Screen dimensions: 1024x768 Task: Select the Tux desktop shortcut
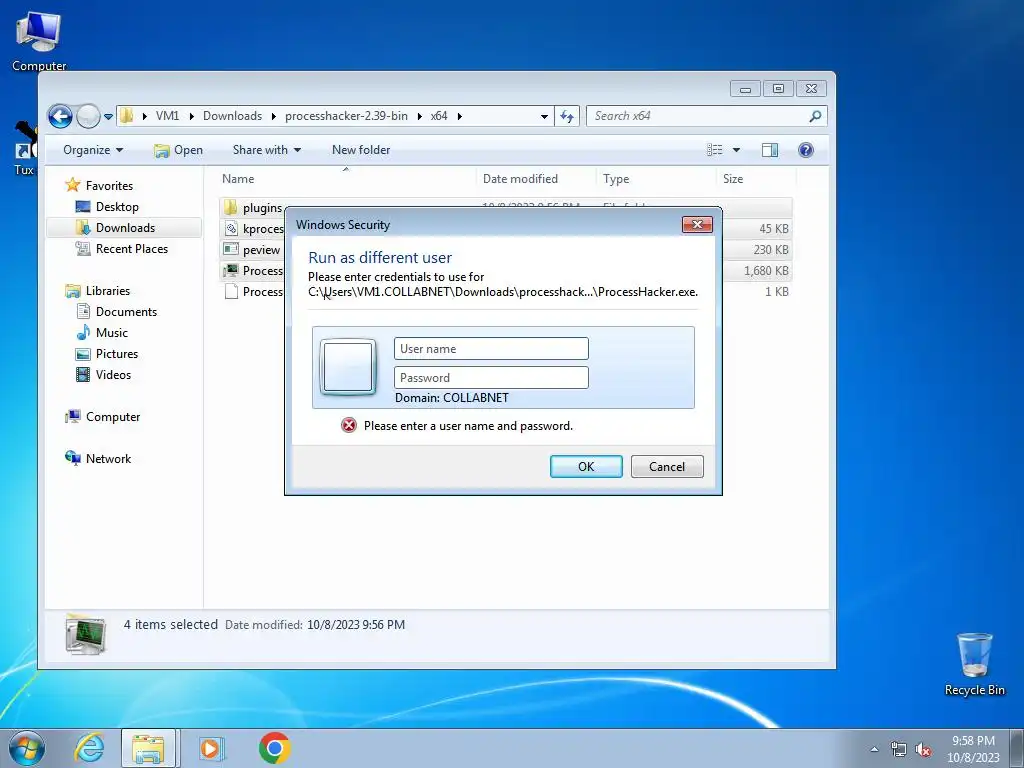coord(24,149)
